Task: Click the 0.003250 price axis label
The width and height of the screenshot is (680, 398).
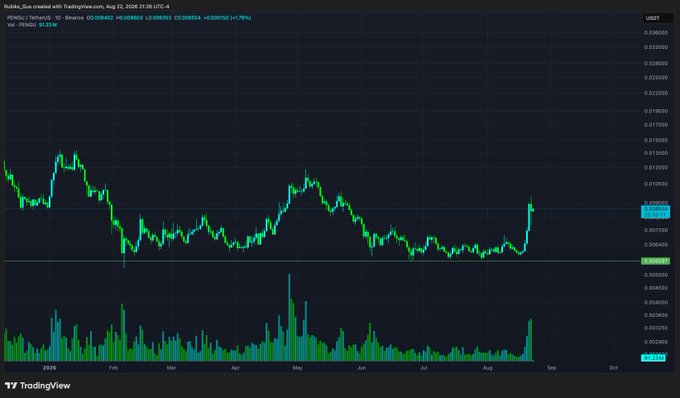Action: (656, 328)
